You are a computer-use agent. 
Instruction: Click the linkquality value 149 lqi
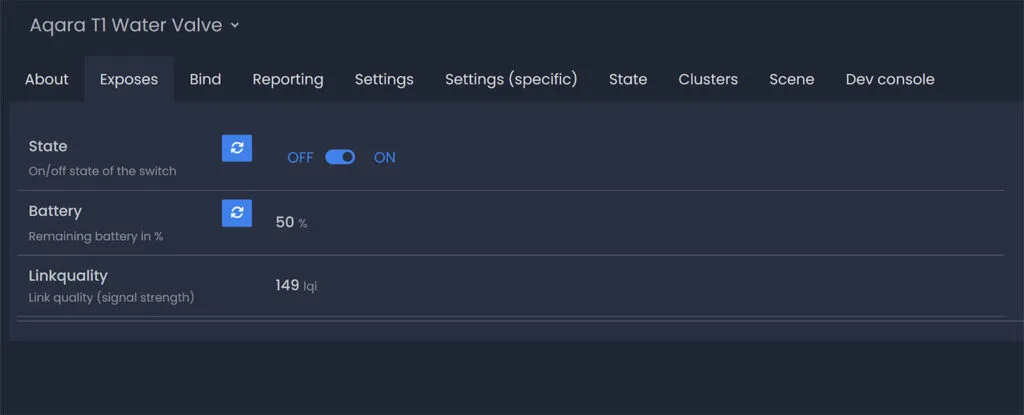tap(296, 286)
